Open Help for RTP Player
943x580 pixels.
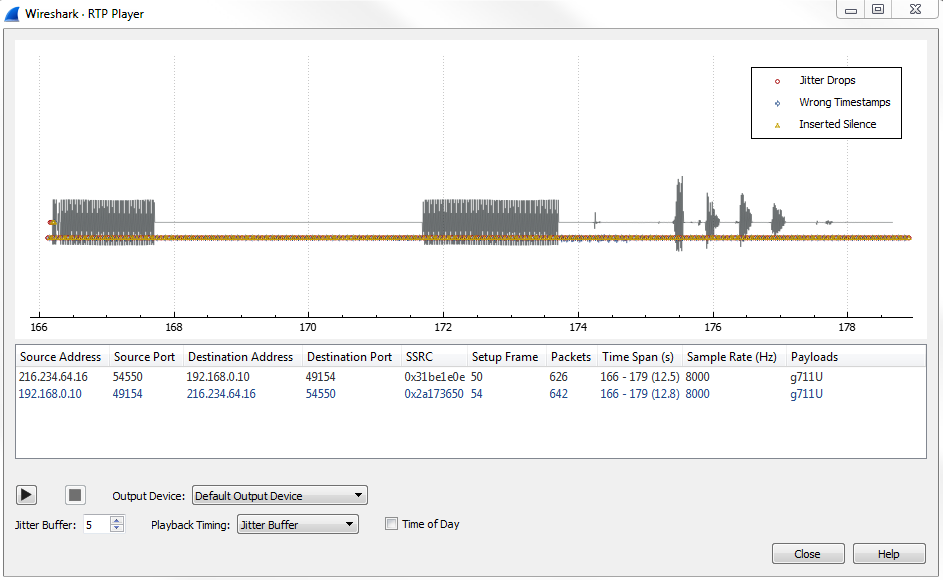coord(888,554)
